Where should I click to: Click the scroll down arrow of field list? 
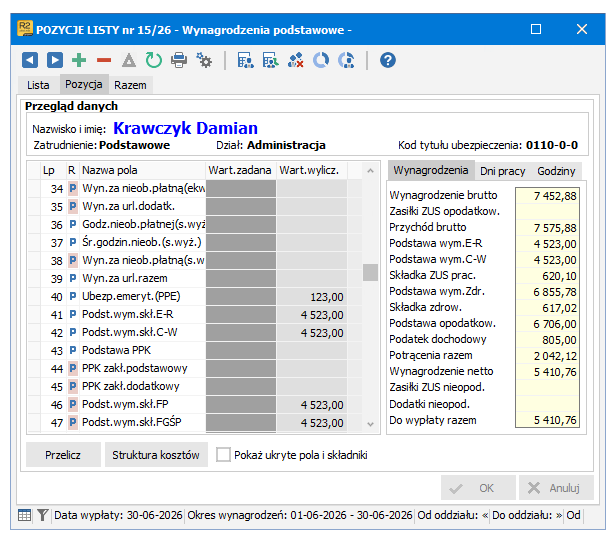[x=370, y=424]
